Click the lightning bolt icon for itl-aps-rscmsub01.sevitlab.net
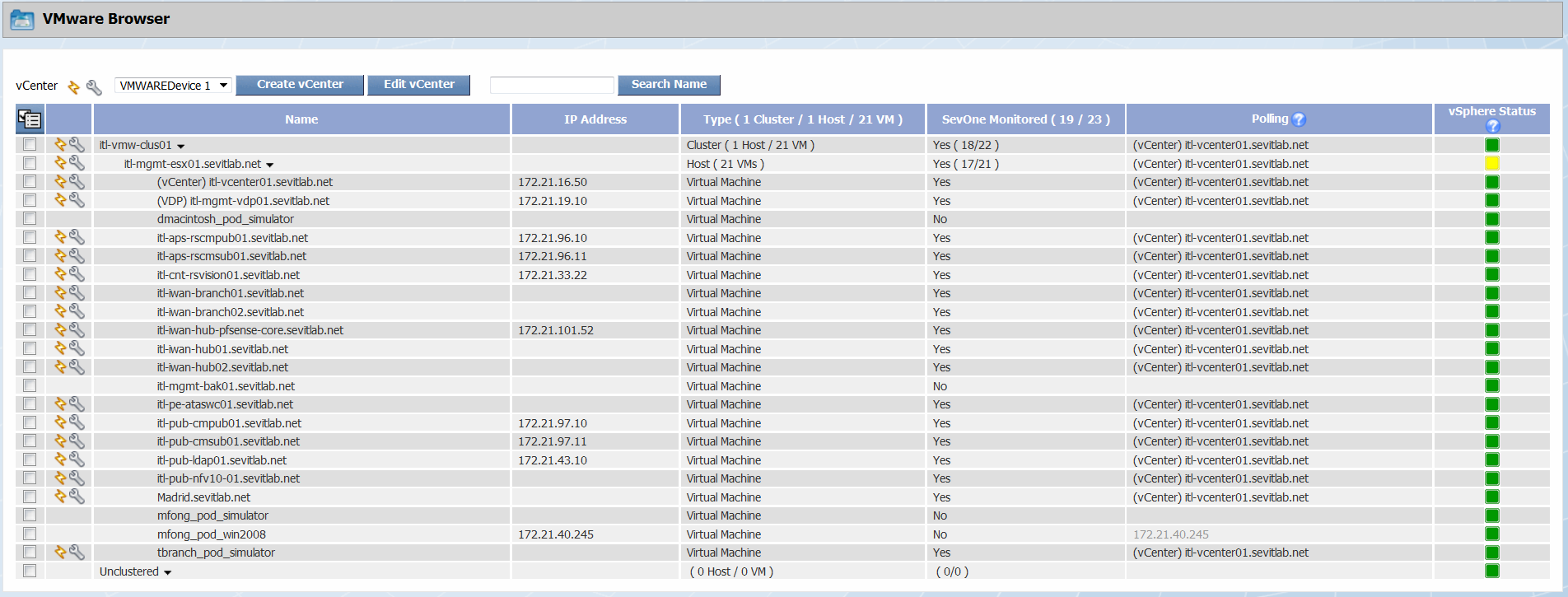 tap(60, 255)
